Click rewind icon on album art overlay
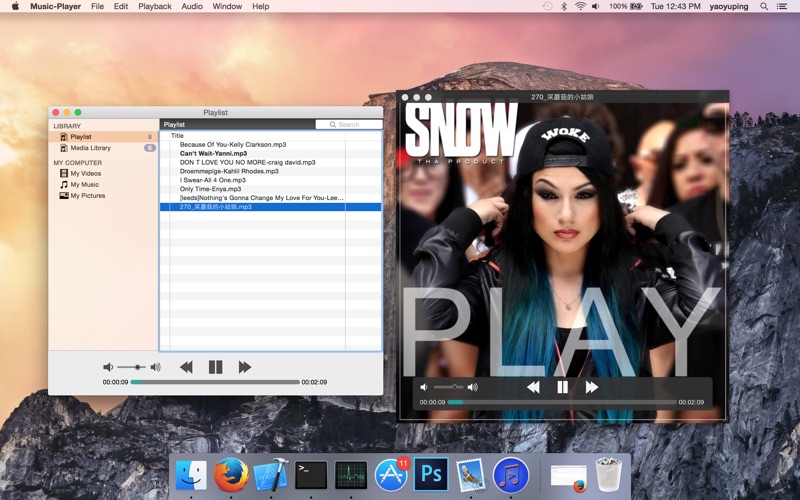800x500 pixels. pyautogui.click(x=533, y=387)
